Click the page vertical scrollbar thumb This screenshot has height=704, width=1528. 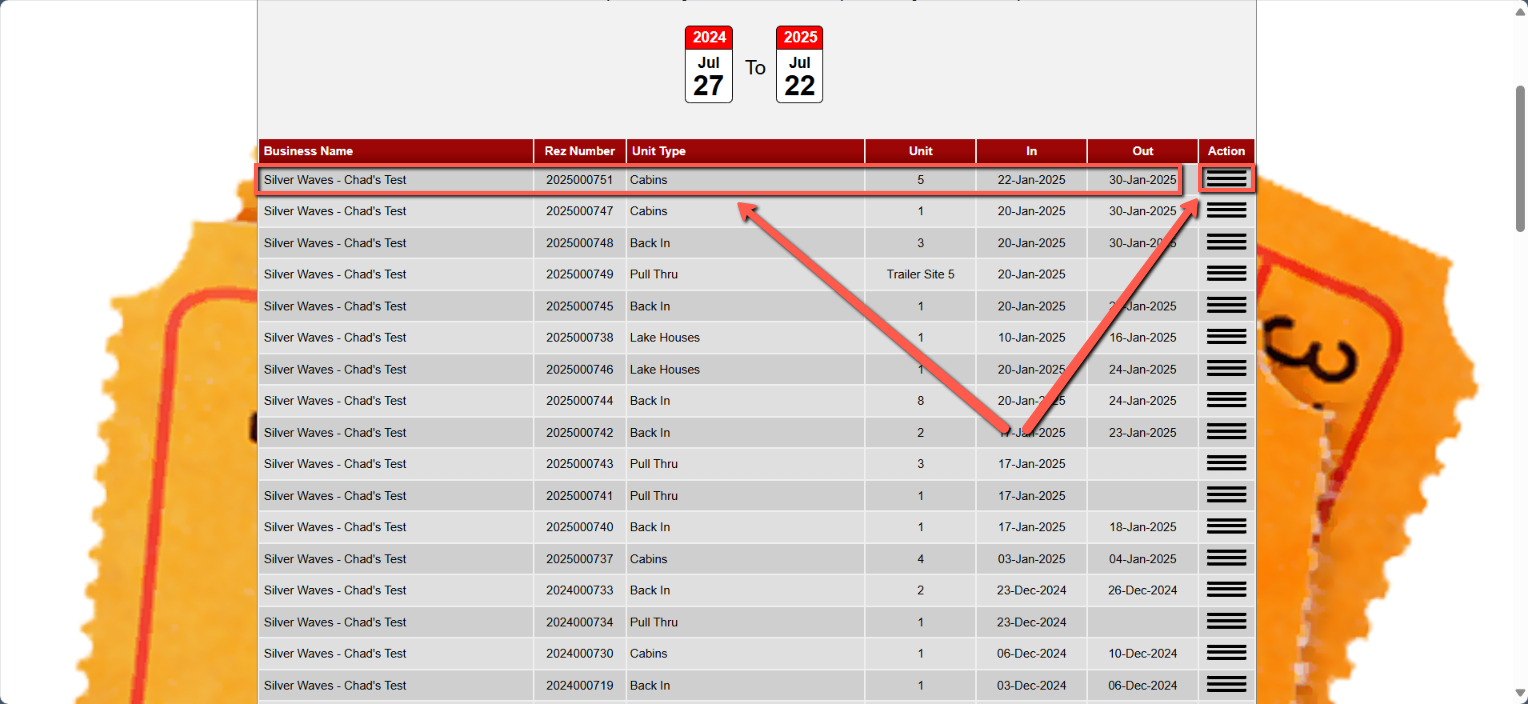[x=1520, y=158]
